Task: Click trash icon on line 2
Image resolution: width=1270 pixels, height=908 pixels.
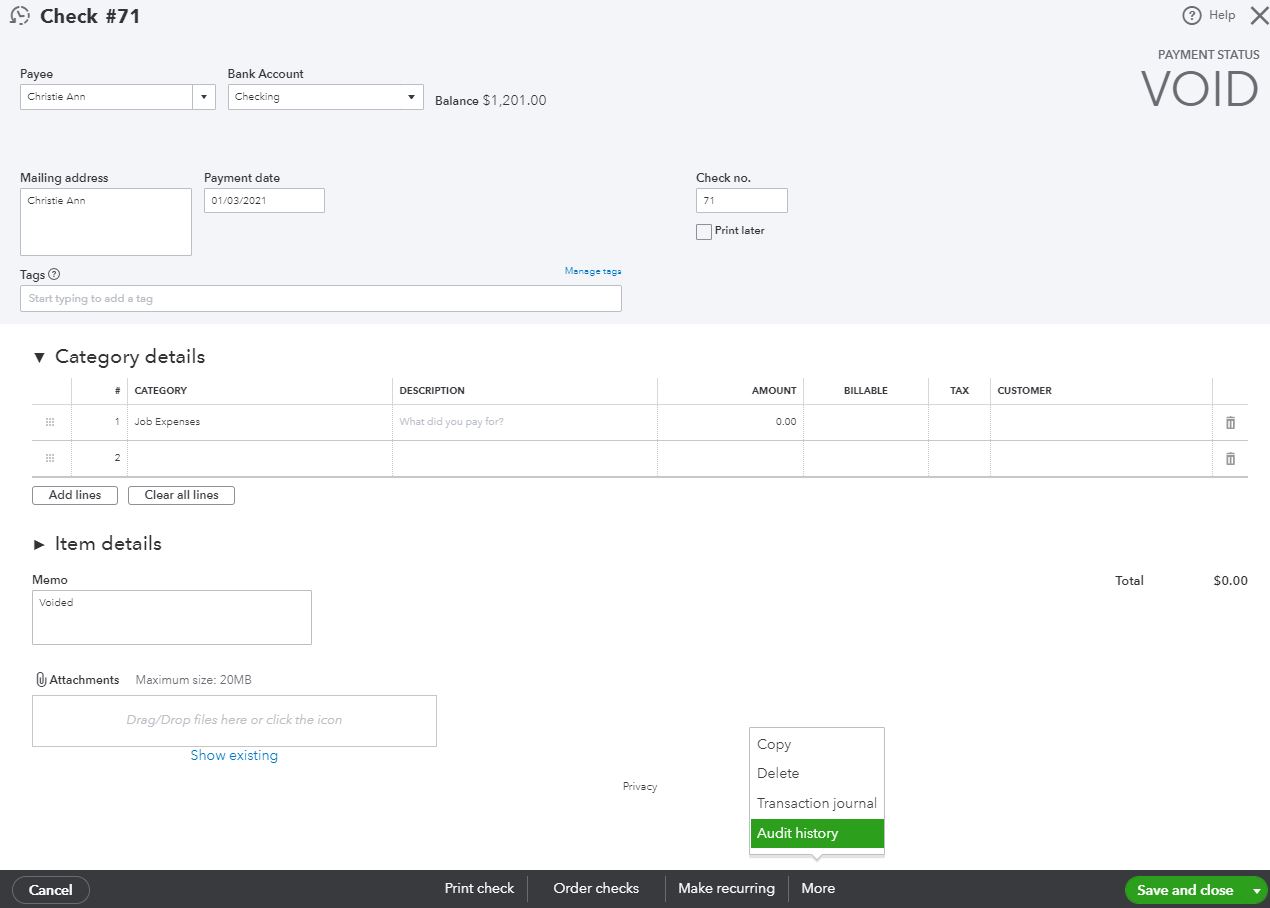Action: [1230, 459]
